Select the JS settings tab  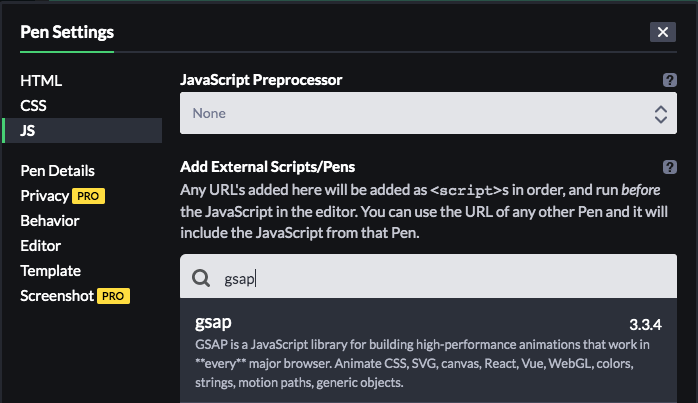pos(28,130)
